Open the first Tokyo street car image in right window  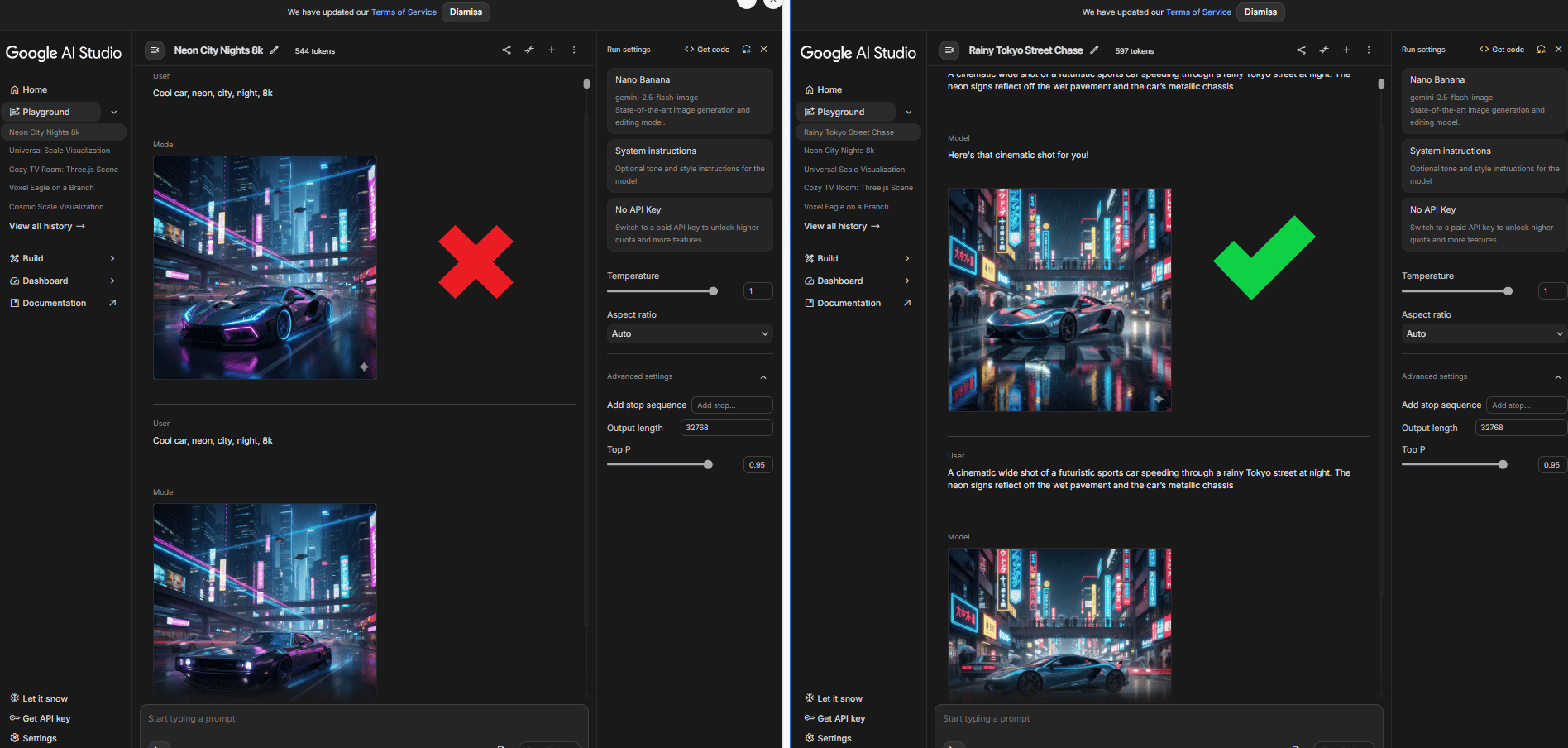point(1059,300)
